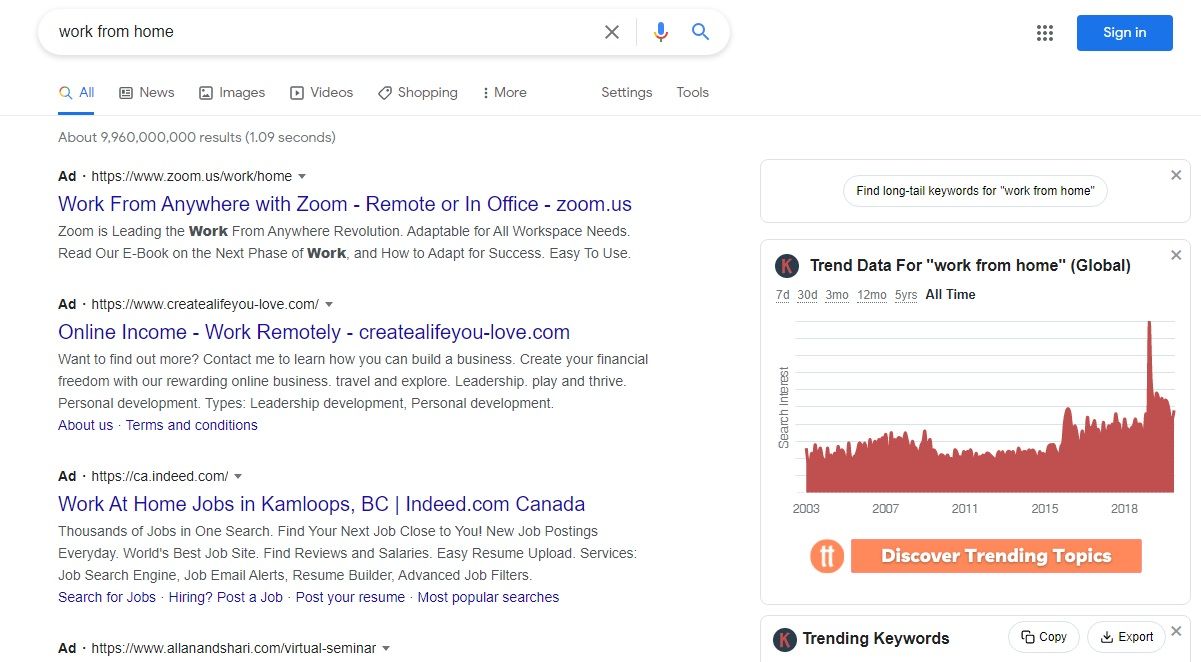This screenshot has height=662, width=1201.
Task: Click the Discover Trending Topics banner
Action: pos(995,556)
